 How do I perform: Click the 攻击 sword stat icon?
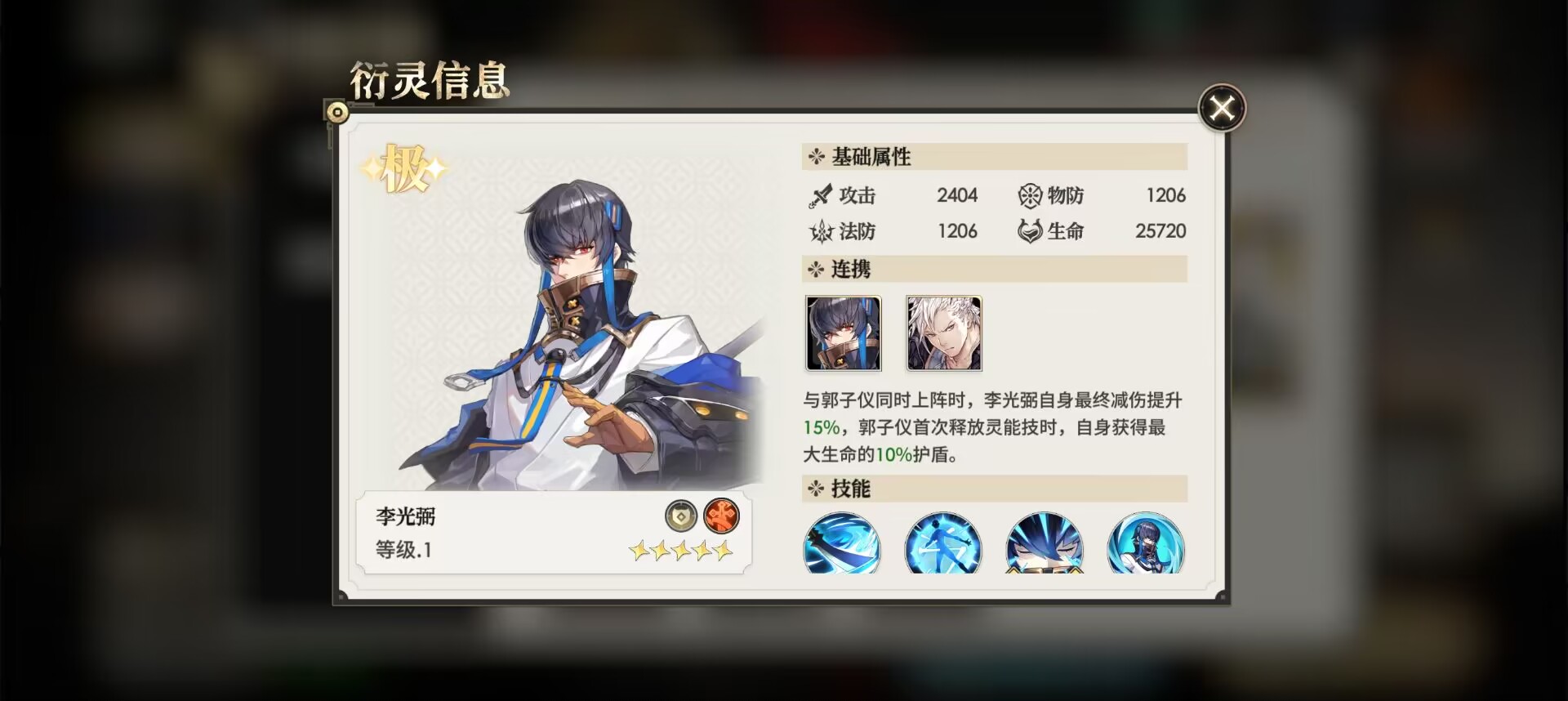click(820, 196)
